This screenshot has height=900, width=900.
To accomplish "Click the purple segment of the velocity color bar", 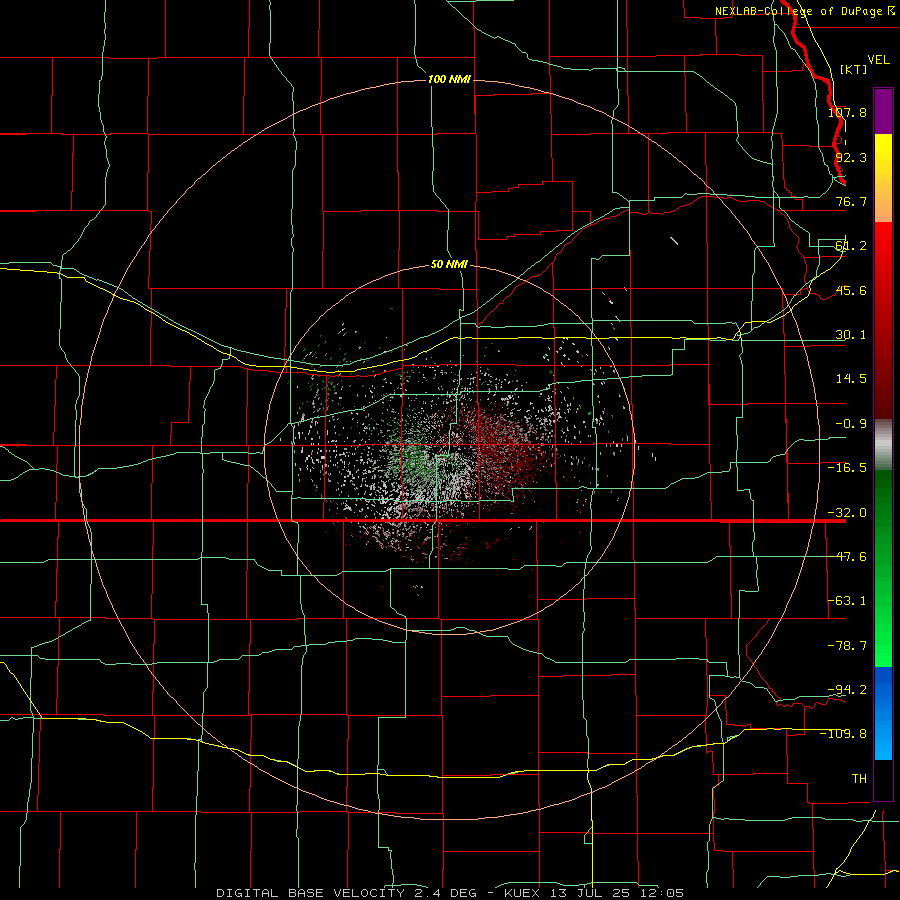I will click(x=883, y=111).
